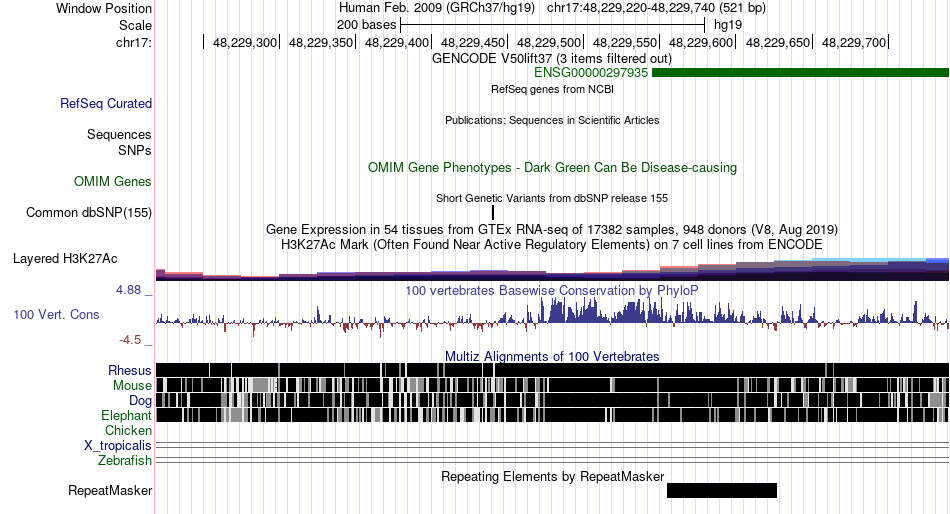950x514 pixels.
Task: Click the Dog alignment bar
Action: (553, 400)
